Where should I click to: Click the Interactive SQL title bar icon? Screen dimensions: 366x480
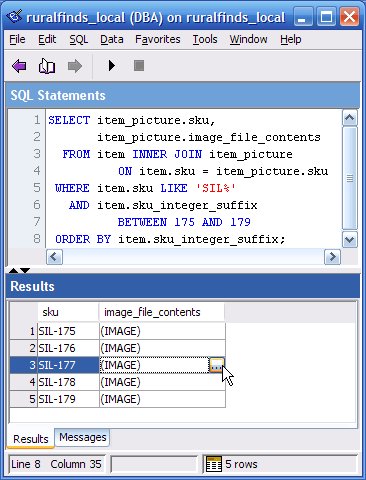[15, 16]
